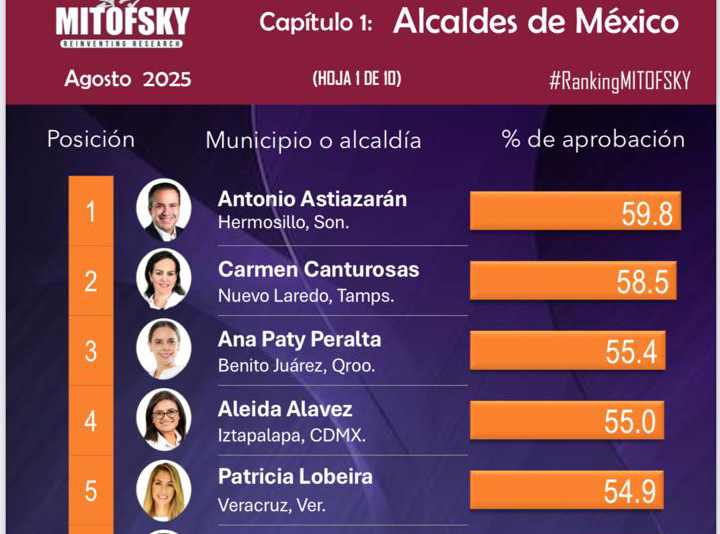Select Patricia Lobeira's portrait photo
The width and height of the screenshot is (720, 534).
pyautogui.click(x=164, y=490)
